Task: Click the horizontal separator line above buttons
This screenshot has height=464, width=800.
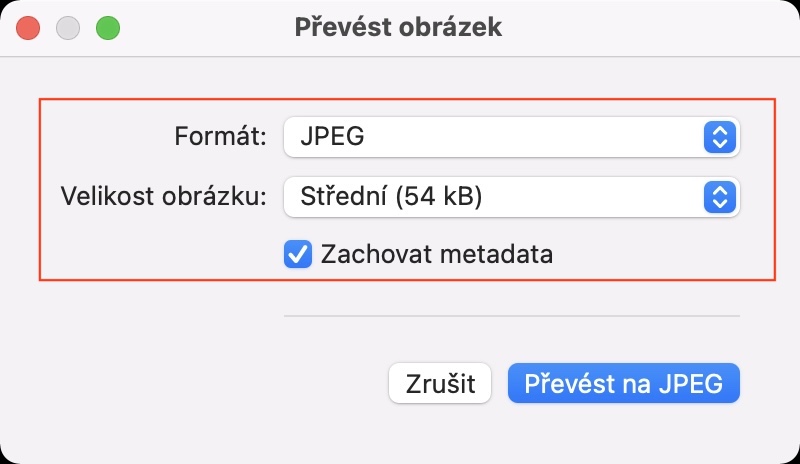Action: pyautogui.click(x=510, y=316)
